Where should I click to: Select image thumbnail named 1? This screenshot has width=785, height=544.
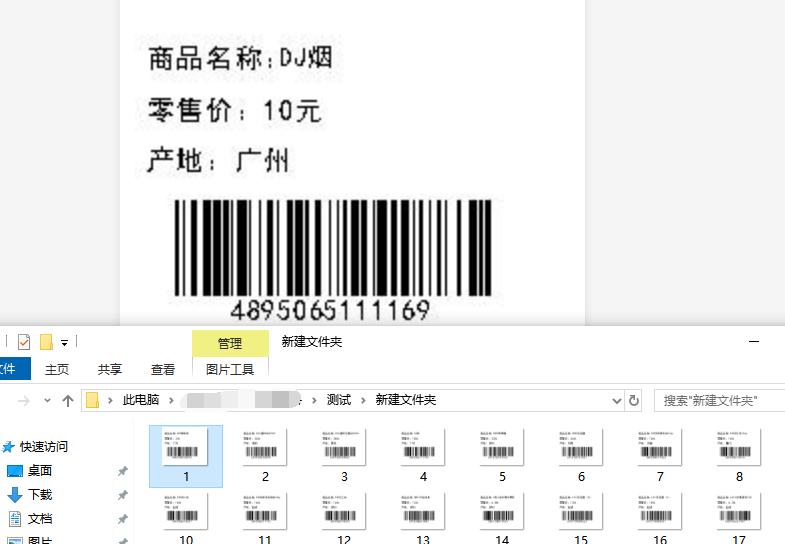(x=186, y=456)
